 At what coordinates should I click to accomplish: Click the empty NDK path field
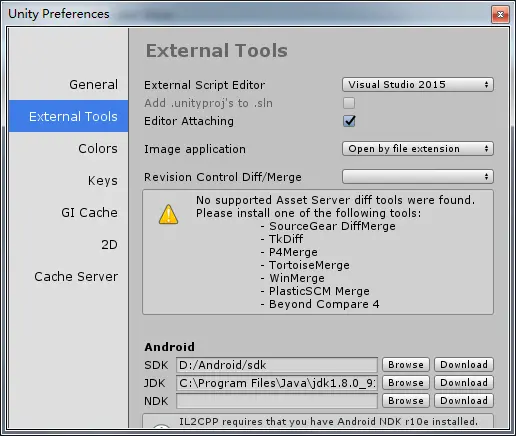[x=277, y=401]
